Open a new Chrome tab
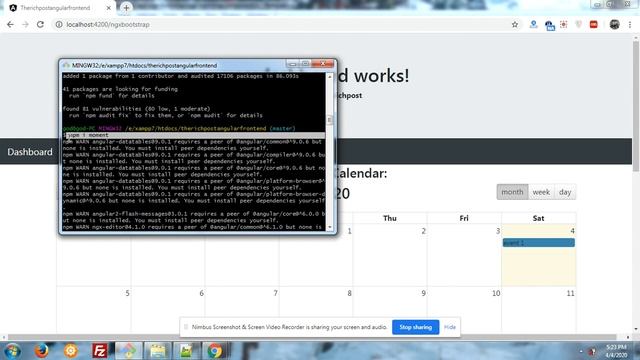 126,8
